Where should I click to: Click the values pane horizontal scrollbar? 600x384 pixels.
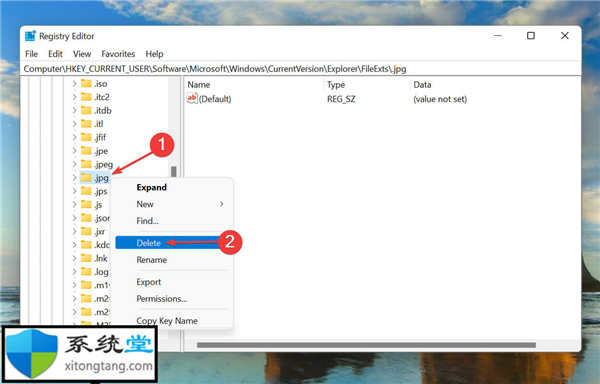[x=366, y=345]
